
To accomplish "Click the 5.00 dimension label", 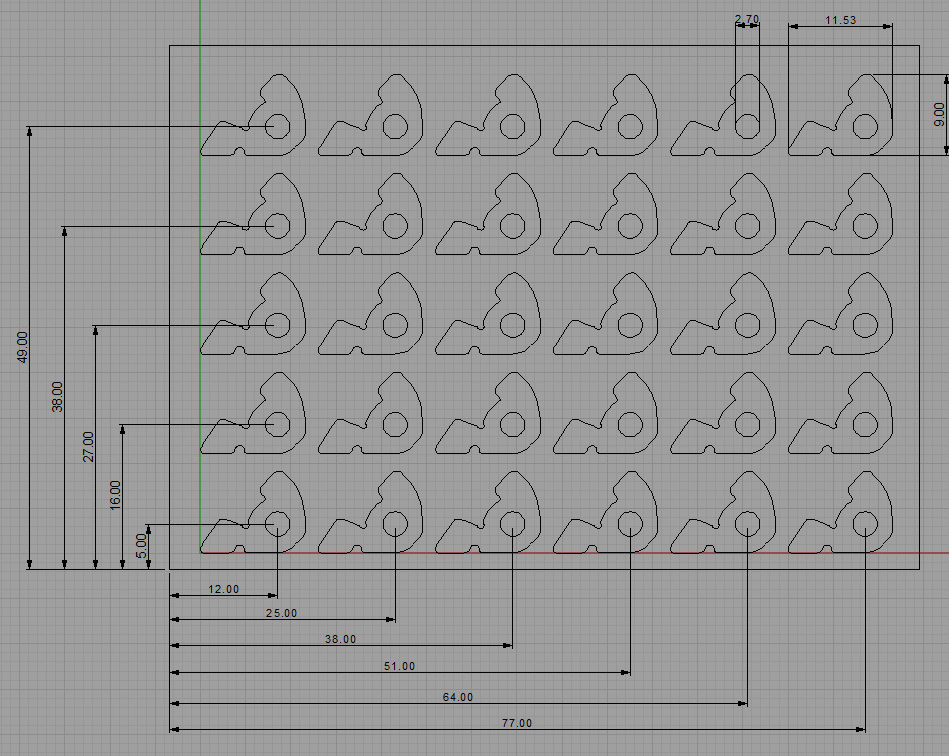I will (141, 545).
